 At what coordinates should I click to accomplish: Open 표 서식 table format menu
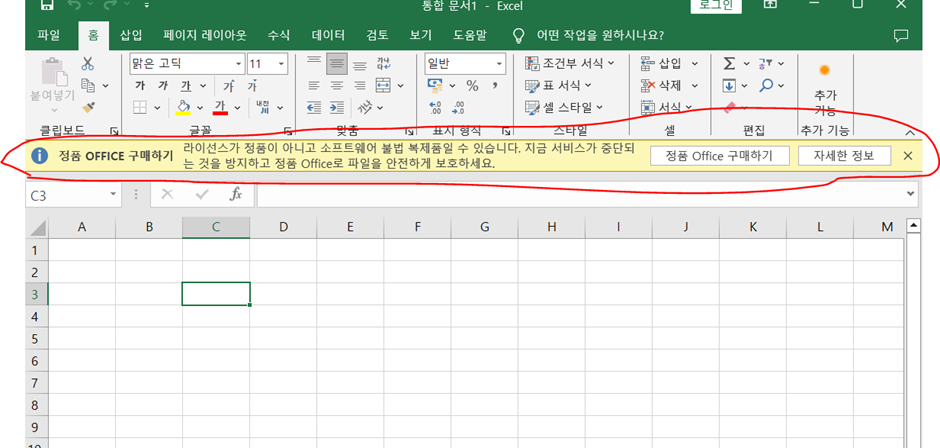pos(558,85)
